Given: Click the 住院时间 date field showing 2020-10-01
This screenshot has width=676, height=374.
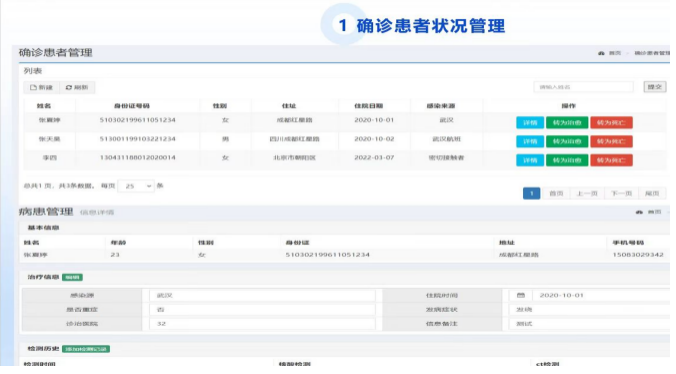Looking at the screenshot, I should (x=601, y=295).
